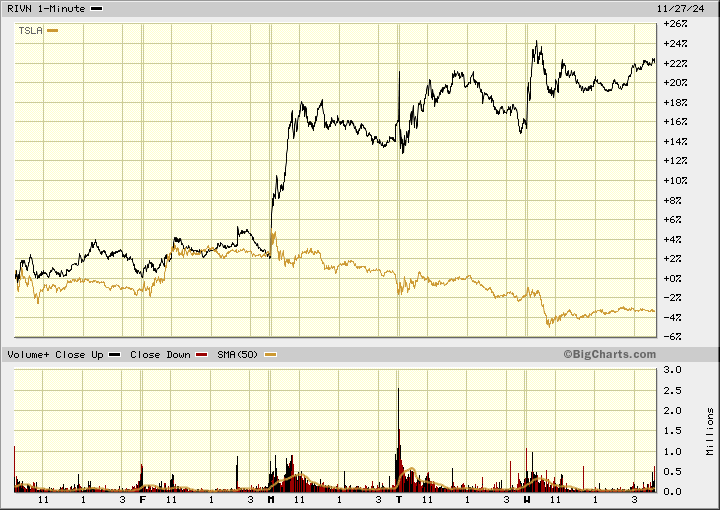Viewport: 720px width, 510px height.
Task: Click the +14% price axis label
Action: pos(675,141)
